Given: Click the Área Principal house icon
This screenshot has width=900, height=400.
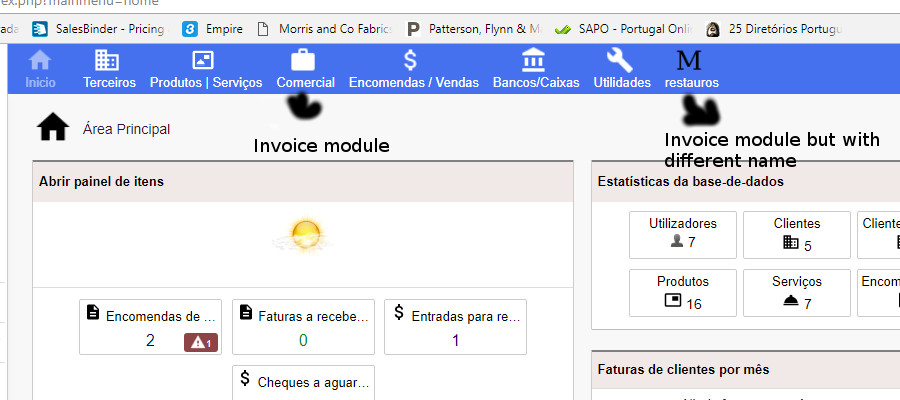Looking at the screenshot, I should (x=53, y=127).
